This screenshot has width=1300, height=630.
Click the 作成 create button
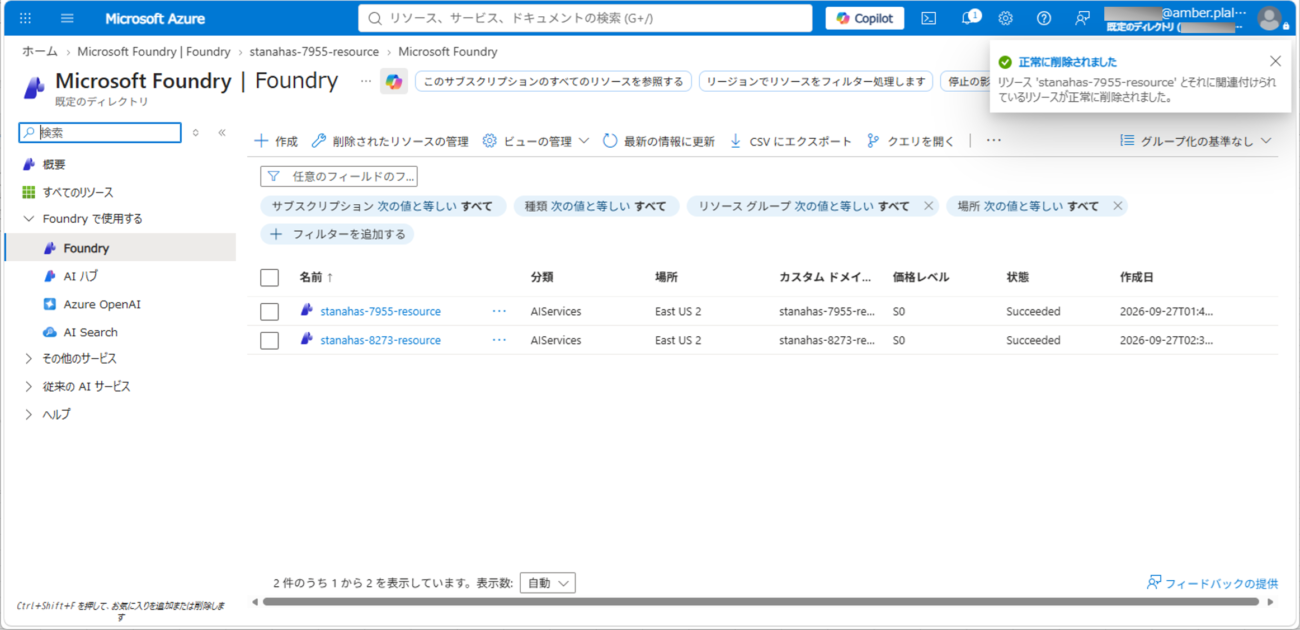point(276,141)
